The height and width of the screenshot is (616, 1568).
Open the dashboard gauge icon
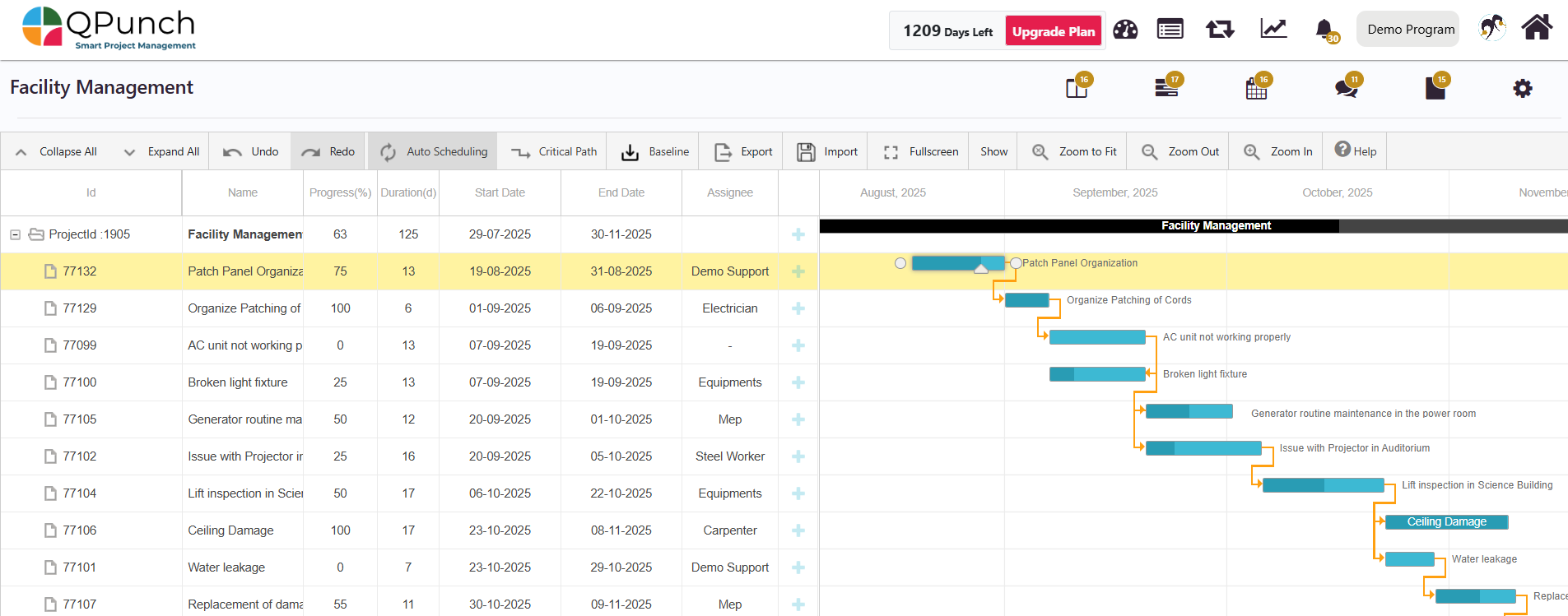[1124, 30]
